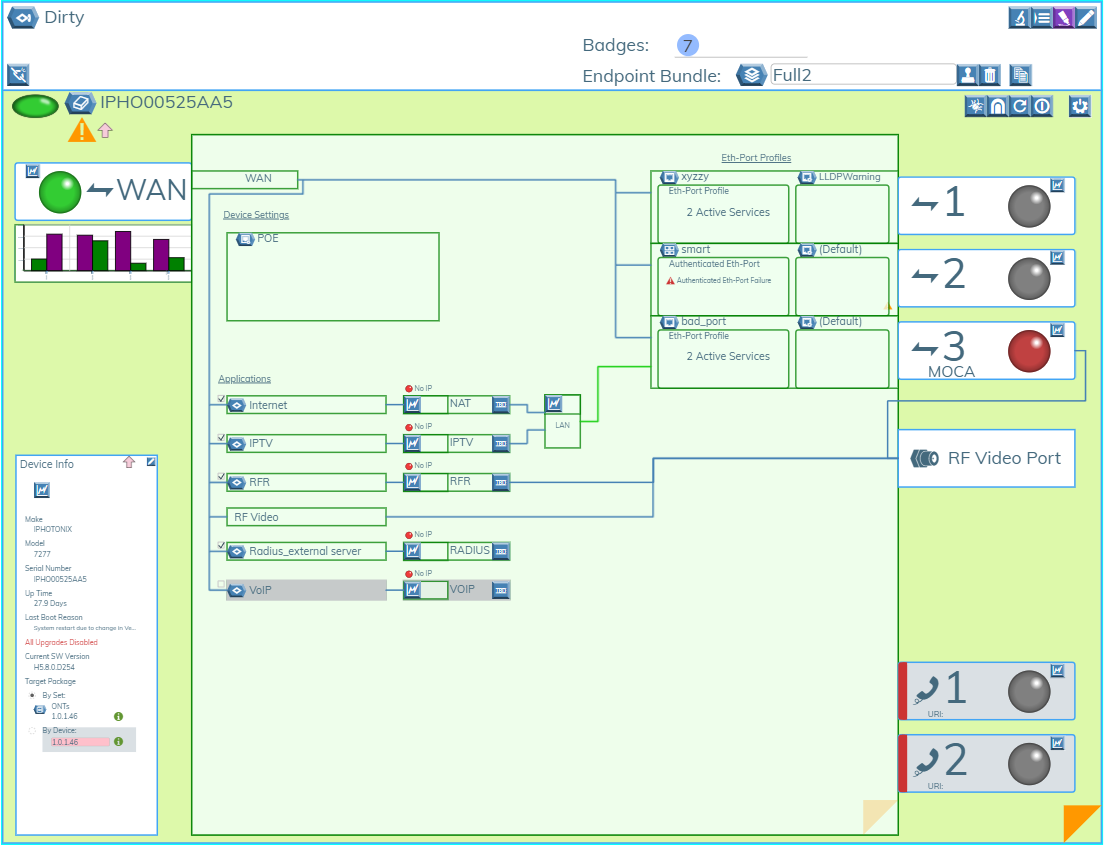The image size is (1105, 845).
Task: Select the By Device radio button
Action: [x=32, y=731]
